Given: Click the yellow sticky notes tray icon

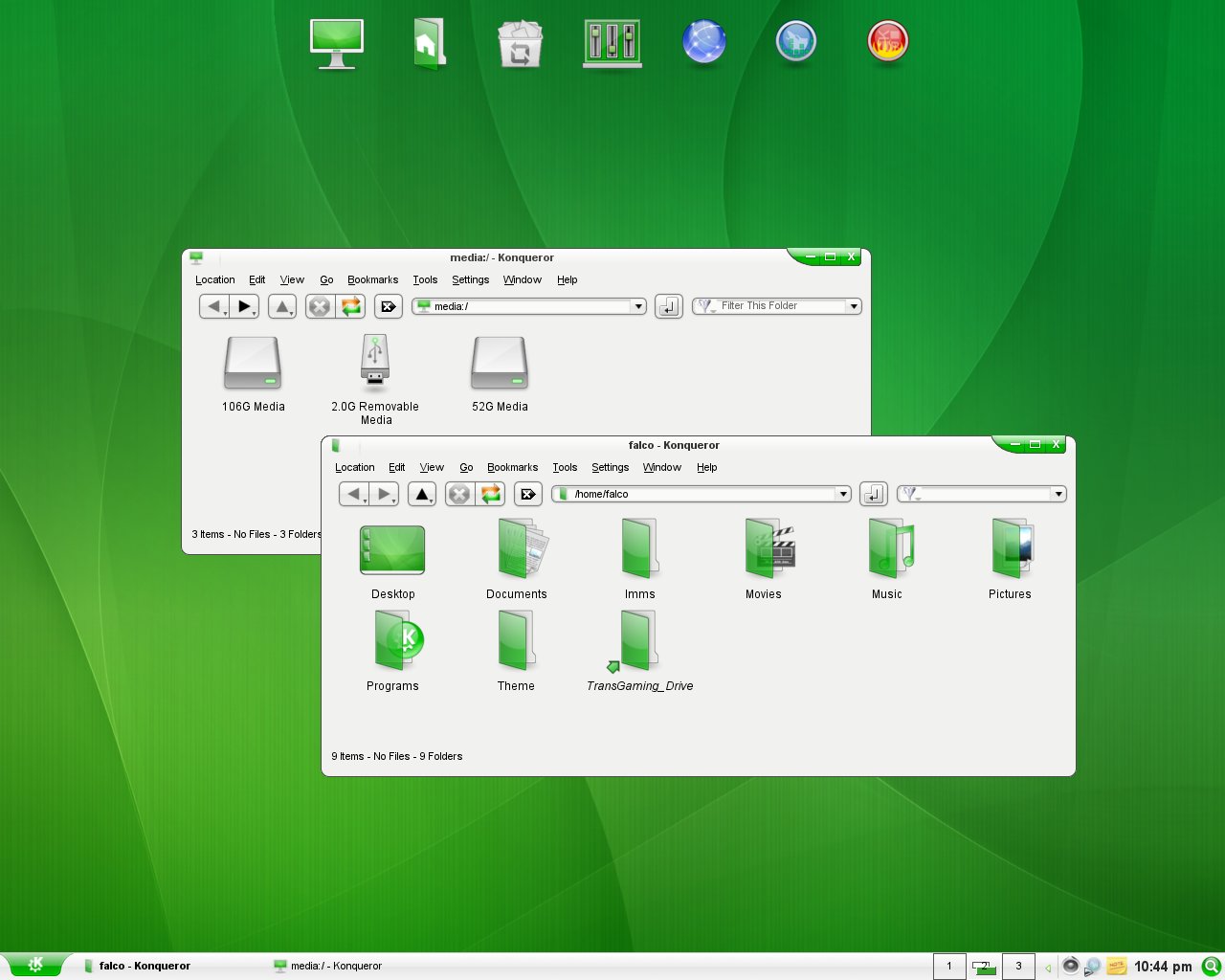Looking at the screenshot, I should coord(1116,966).
